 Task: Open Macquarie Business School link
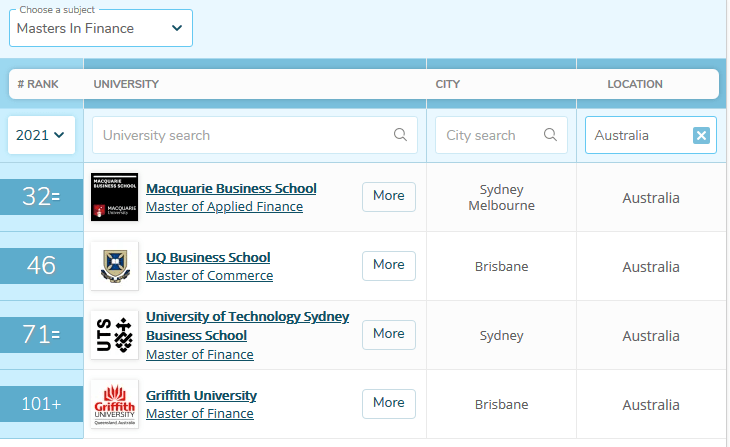[231, 189]
